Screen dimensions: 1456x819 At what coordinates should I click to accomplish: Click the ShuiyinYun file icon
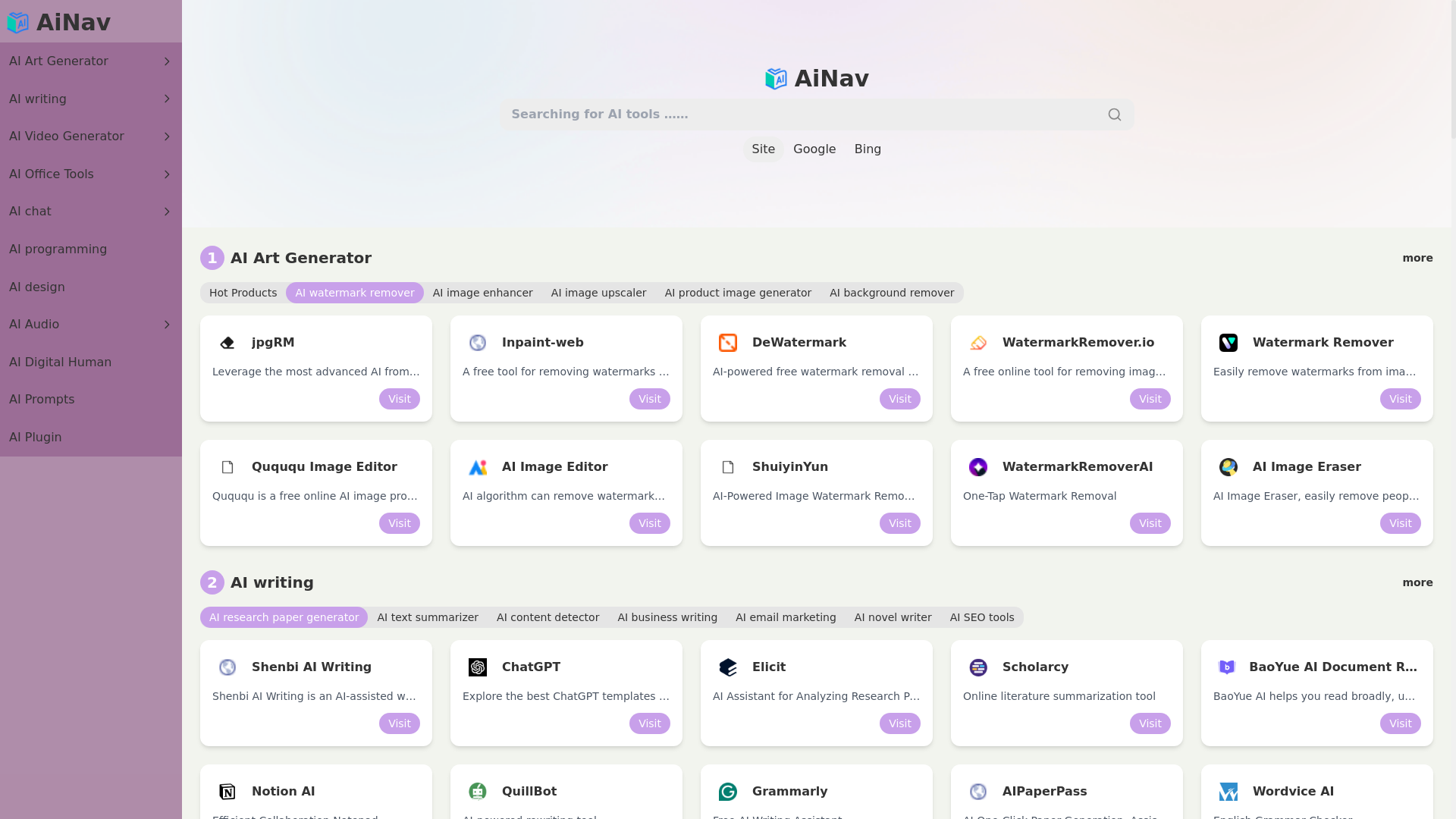728,467
